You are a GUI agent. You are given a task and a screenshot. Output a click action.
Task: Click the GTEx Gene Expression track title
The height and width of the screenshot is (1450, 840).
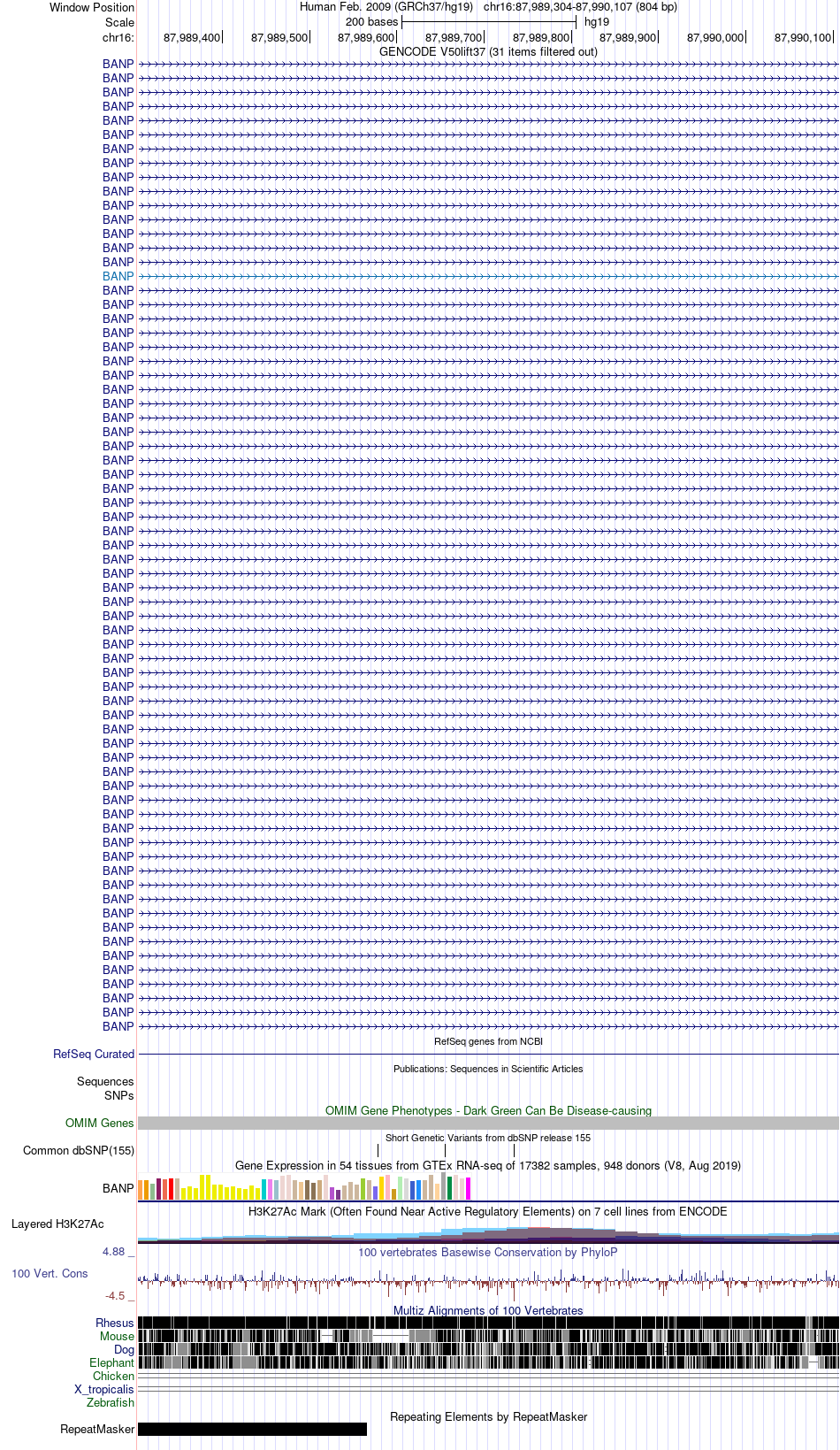pyautogui.click(x=488, y=1165)
